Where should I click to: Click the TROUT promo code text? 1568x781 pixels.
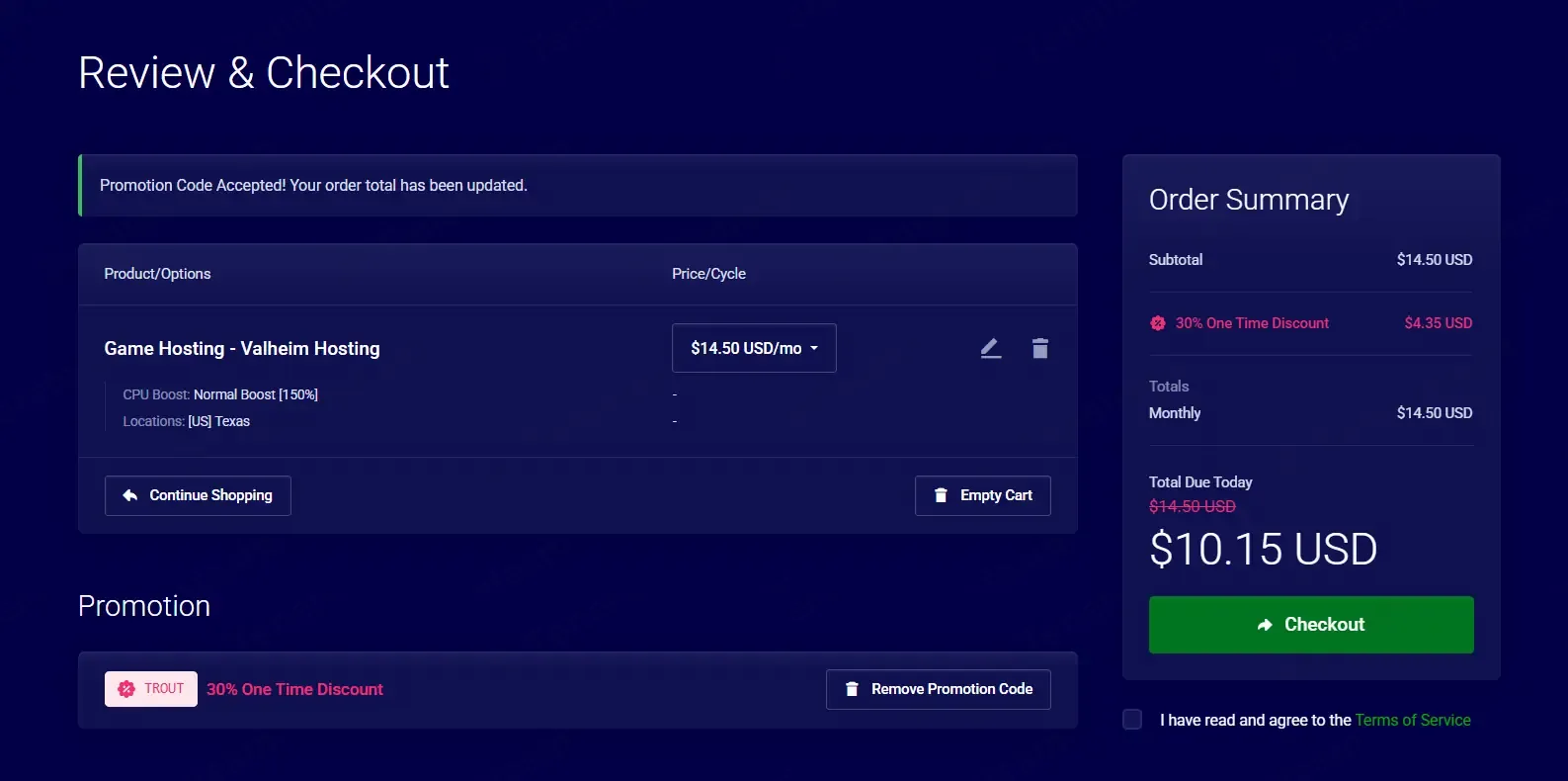pos(164,689)
